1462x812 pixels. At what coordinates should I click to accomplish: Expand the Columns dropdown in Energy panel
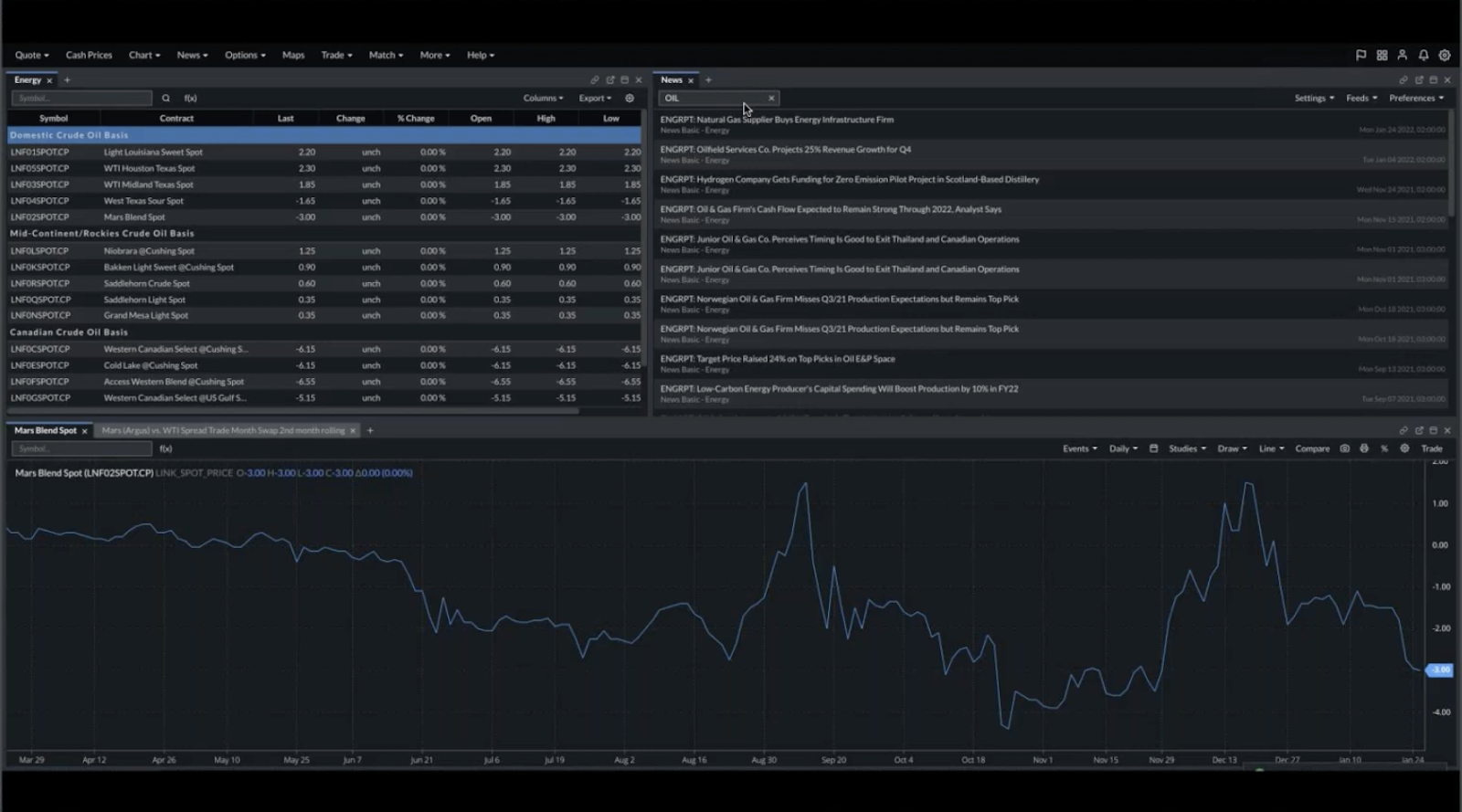543,98
